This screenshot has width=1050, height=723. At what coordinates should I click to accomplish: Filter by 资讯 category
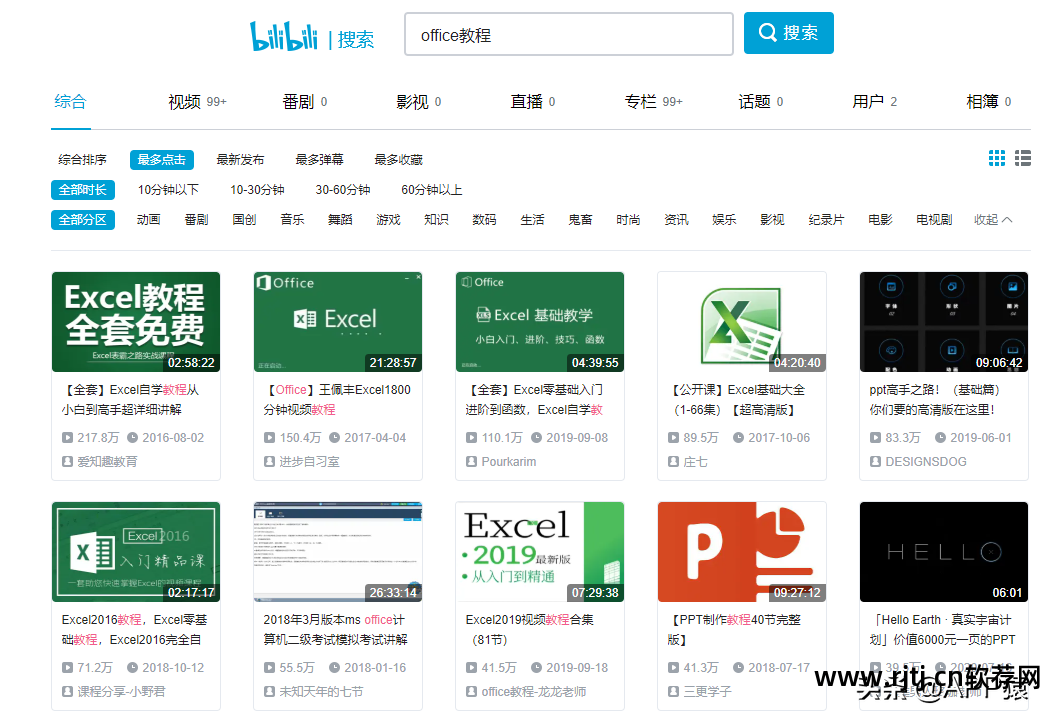(676, 220)
